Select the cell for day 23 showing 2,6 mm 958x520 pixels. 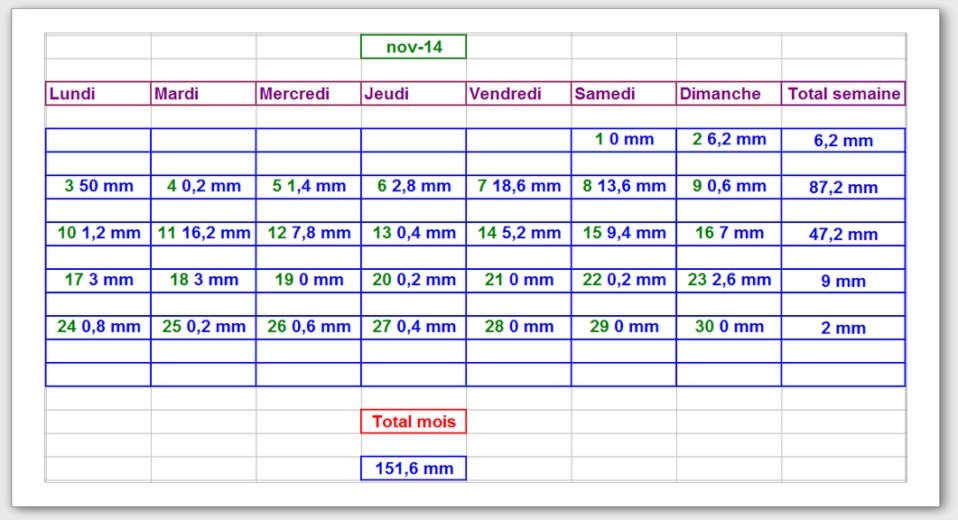point(728,280)
